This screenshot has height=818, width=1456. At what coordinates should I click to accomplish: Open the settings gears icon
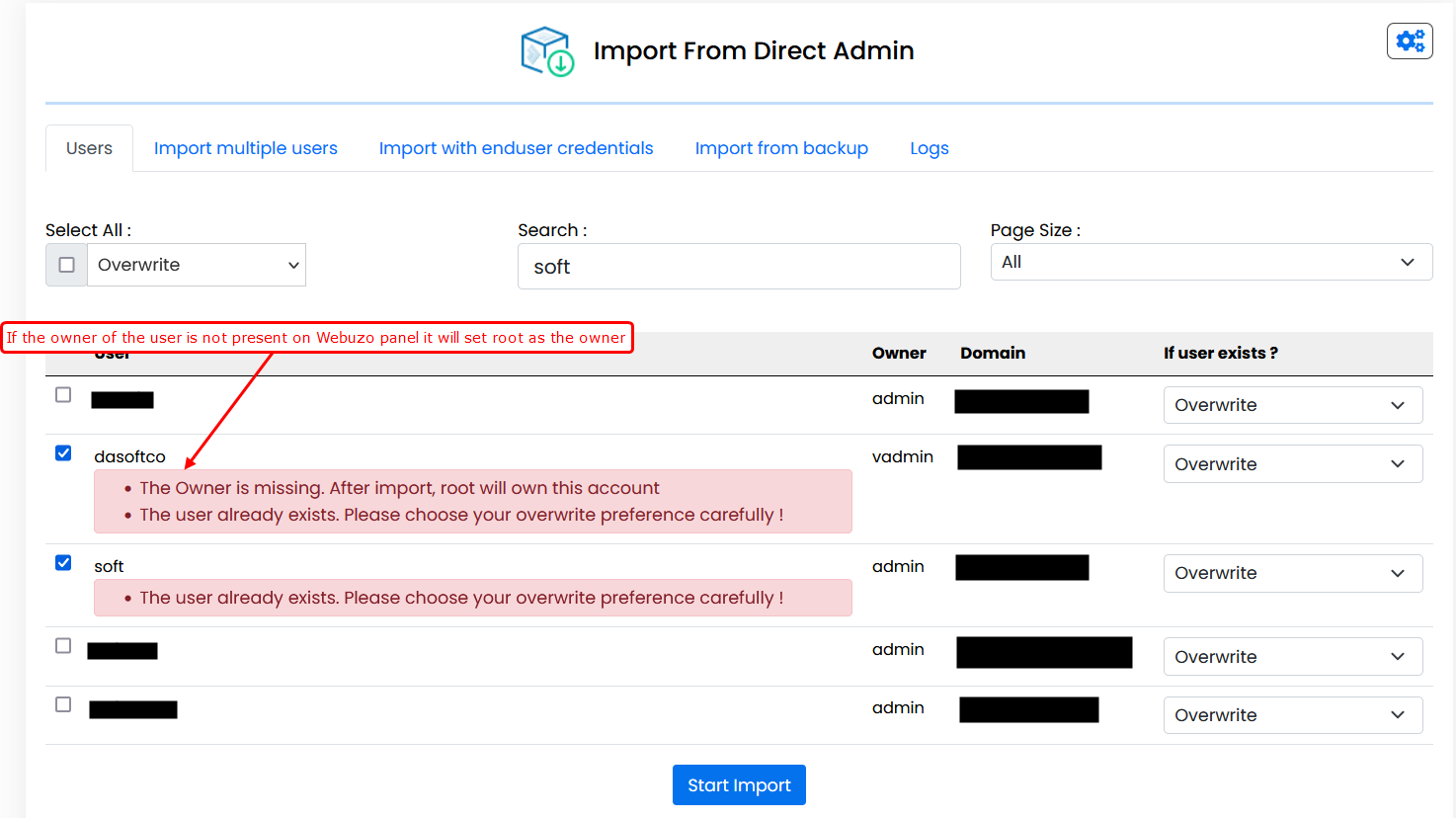tap(1410, 41)
